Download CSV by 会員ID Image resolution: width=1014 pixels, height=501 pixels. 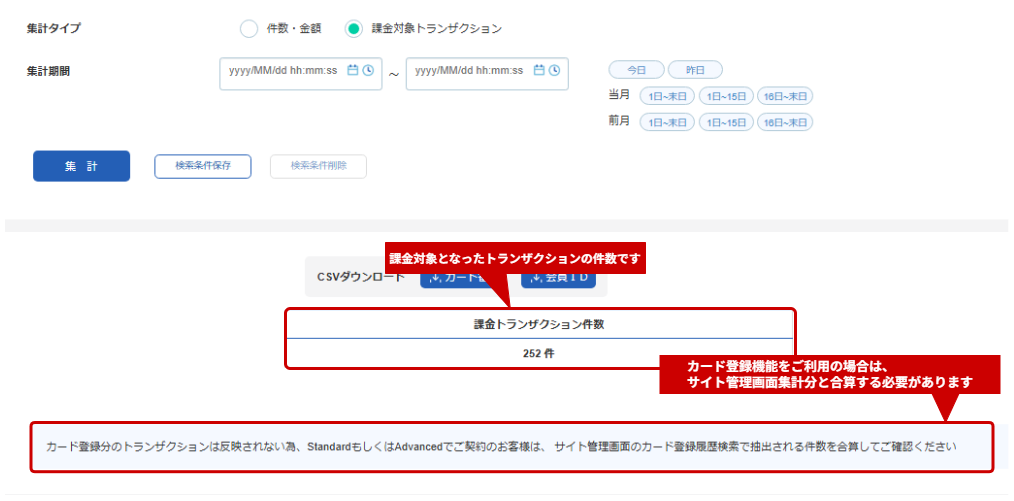[x=558, y=282]
